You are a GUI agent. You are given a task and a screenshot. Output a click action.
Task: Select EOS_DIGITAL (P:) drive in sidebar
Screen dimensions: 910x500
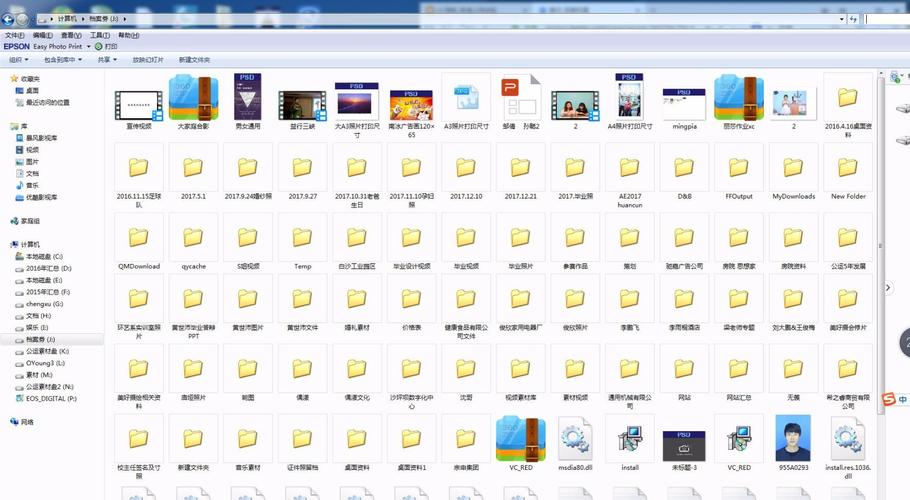46,398
